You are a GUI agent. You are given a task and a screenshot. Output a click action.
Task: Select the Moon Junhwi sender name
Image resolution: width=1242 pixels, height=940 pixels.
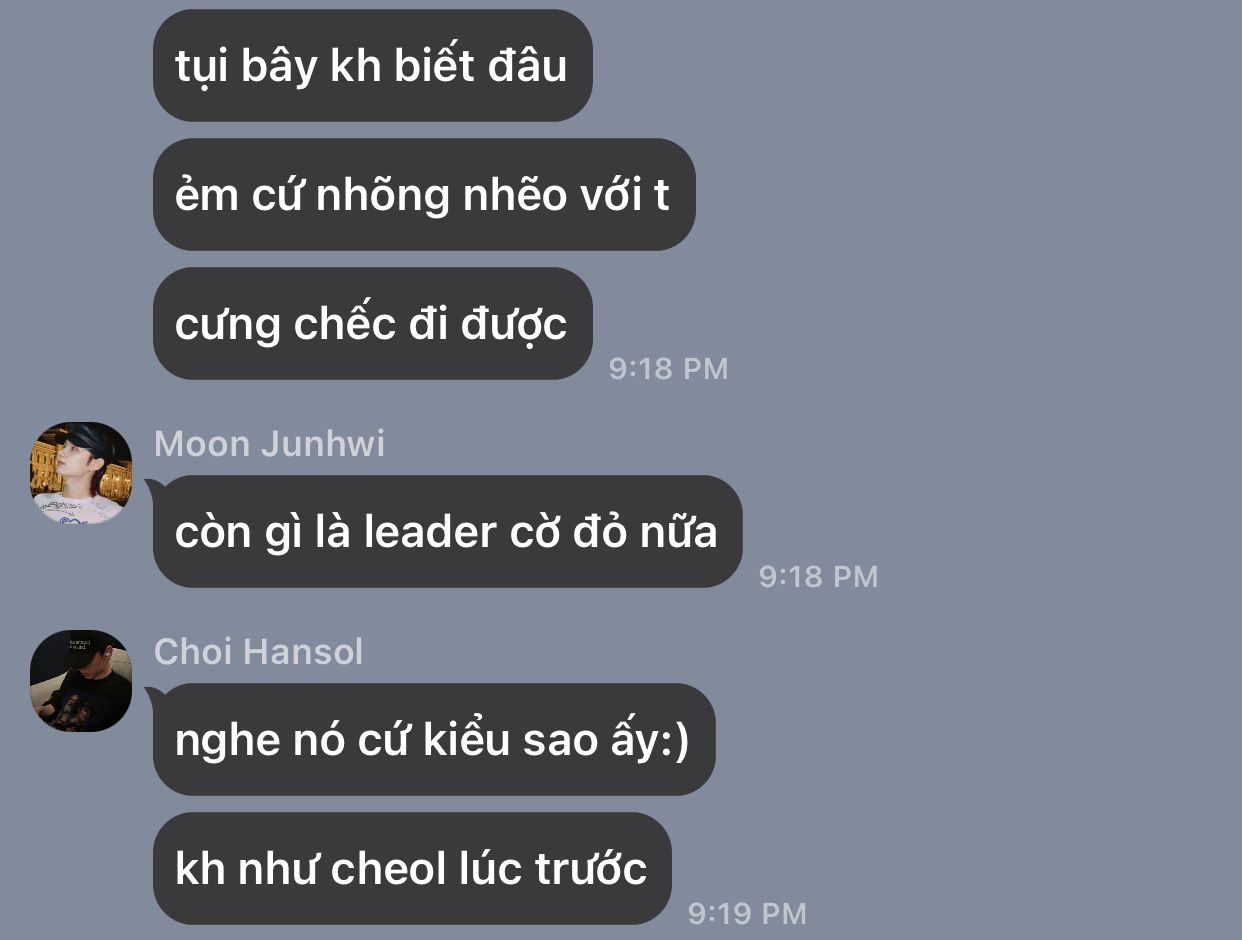tap(270, 444)
